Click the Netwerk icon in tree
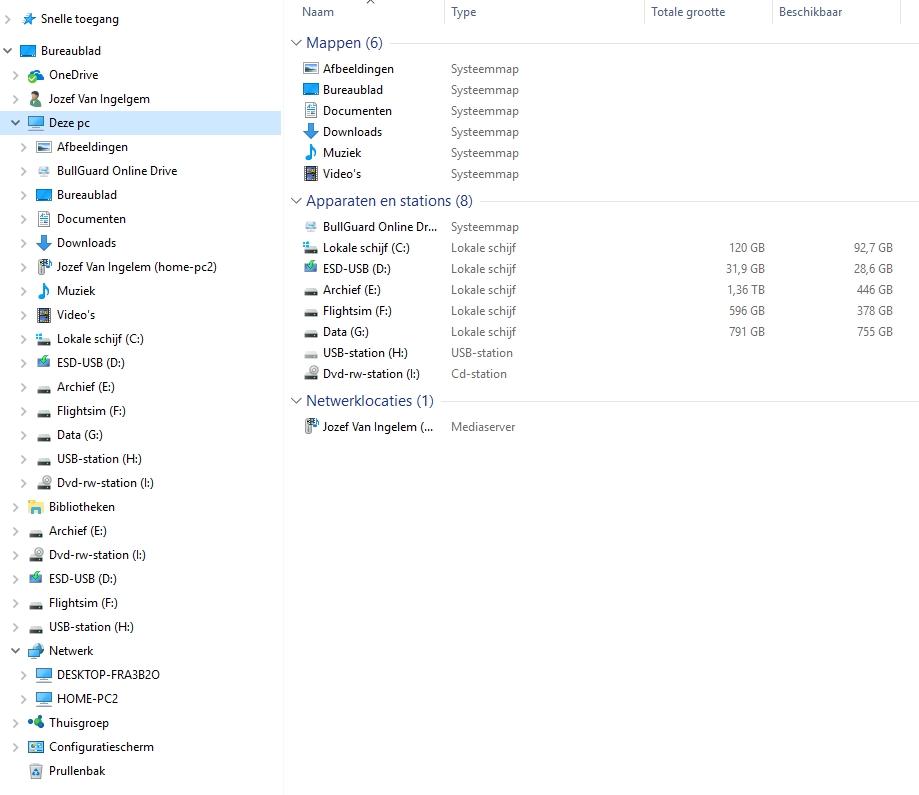Viewport: 919px width, 795px height. (x=36, y=651)
